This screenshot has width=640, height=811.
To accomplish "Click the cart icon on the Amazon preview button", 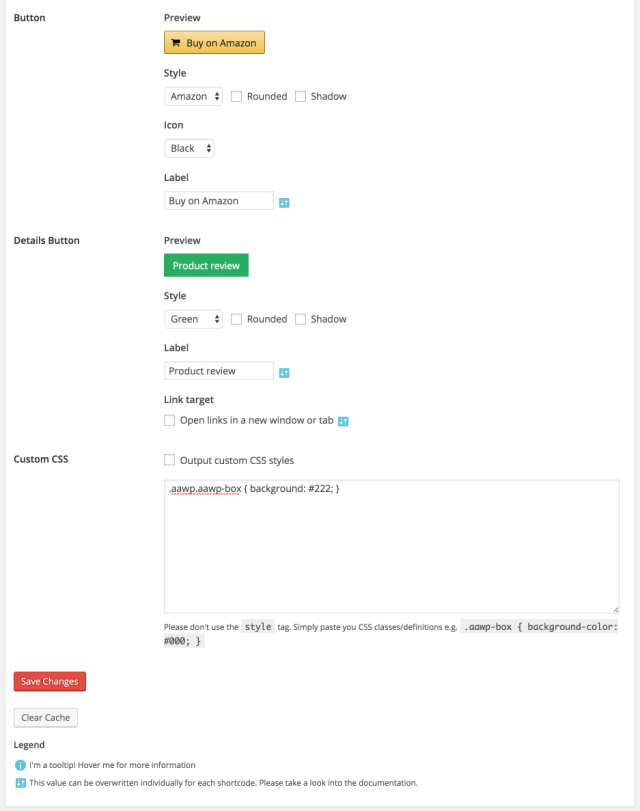I will [x=176, y=43].
